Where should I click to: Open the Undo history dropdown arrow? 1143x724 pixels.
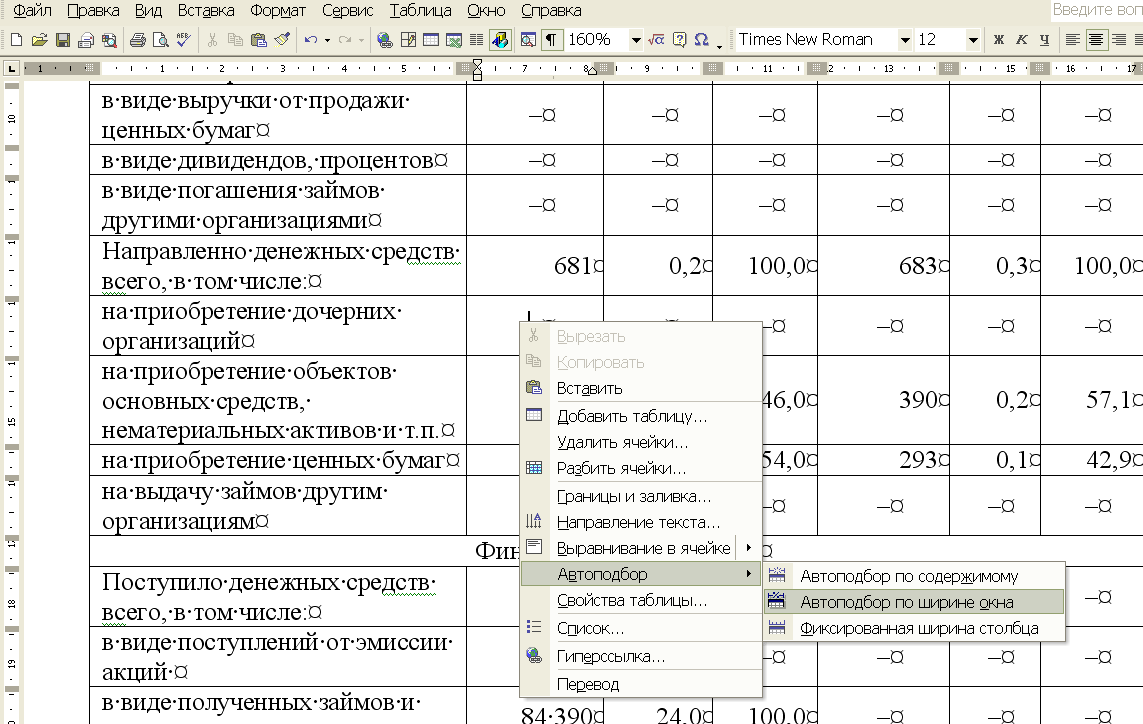pyautogui.click(x=327, y=40)
